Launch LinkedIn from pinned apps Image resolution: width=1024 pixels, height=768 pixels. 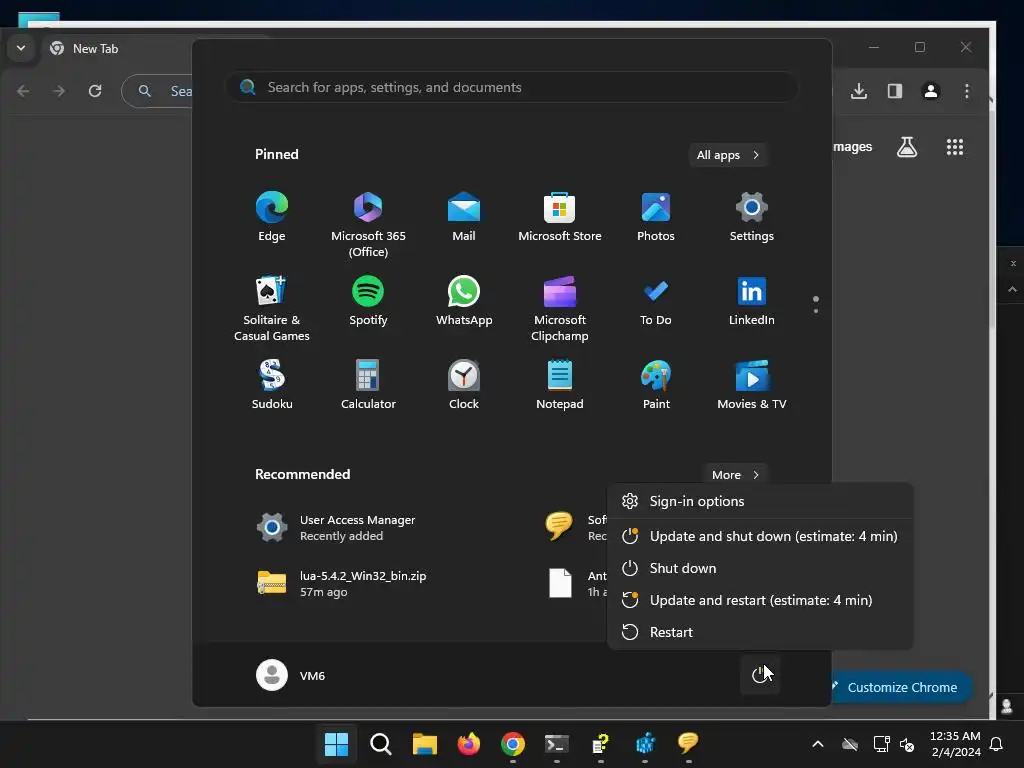[x=752, y=301]
